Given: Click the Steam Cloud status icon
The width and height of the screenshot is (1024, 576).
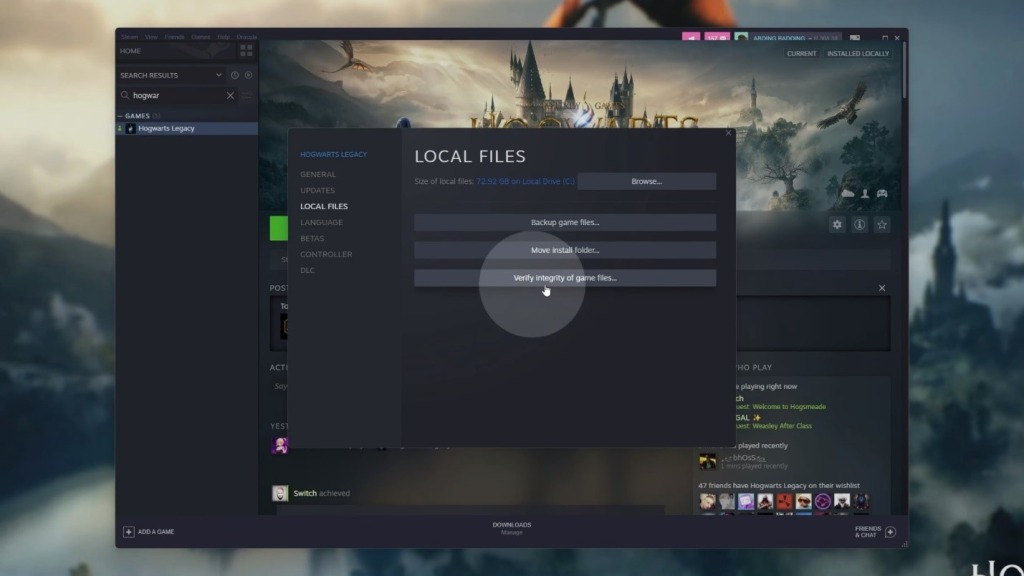Looking at the screenshot, I should (848, 193).
